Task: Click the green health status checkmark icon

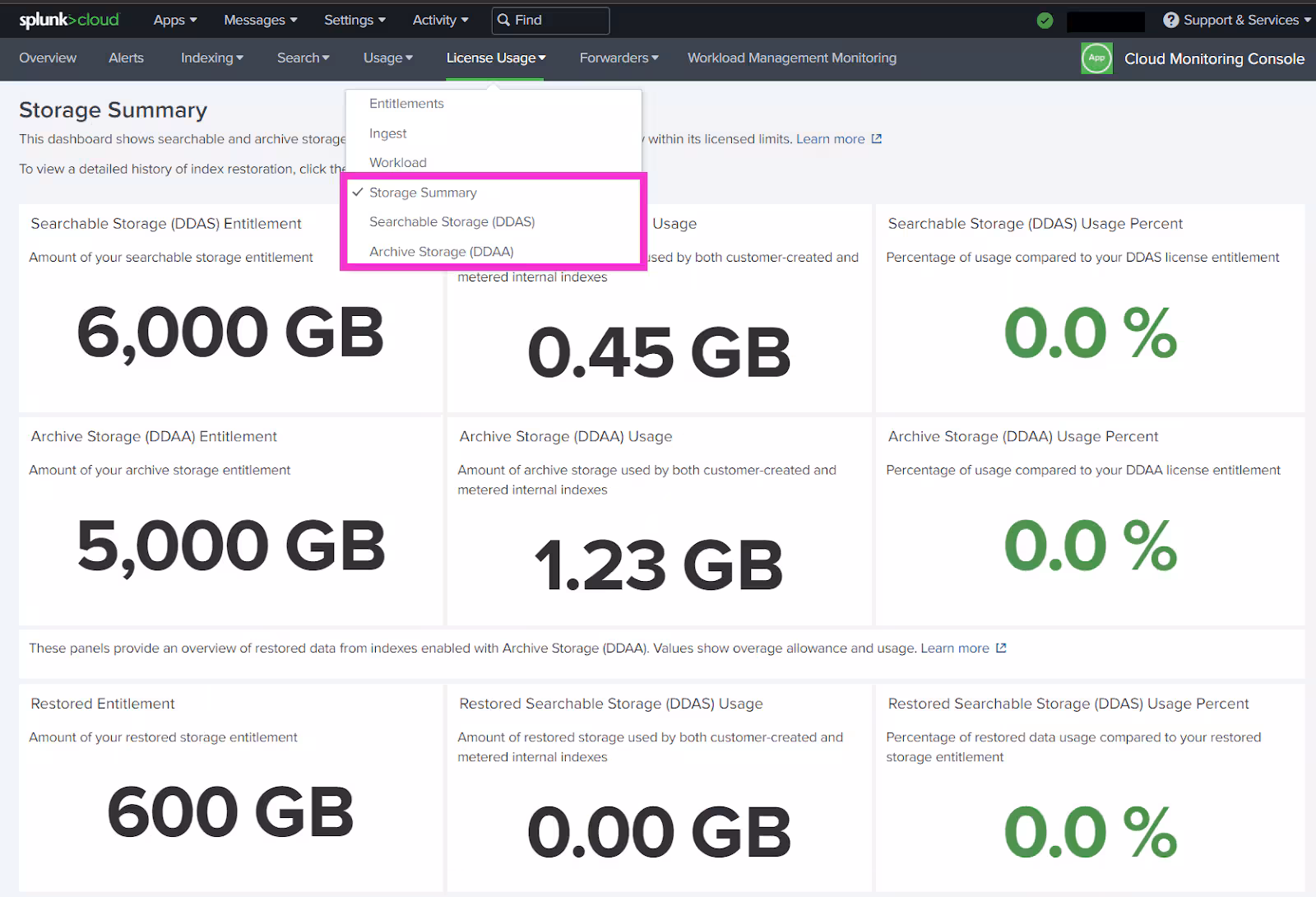Action: pyautogui.click(x=1045, y=21)
